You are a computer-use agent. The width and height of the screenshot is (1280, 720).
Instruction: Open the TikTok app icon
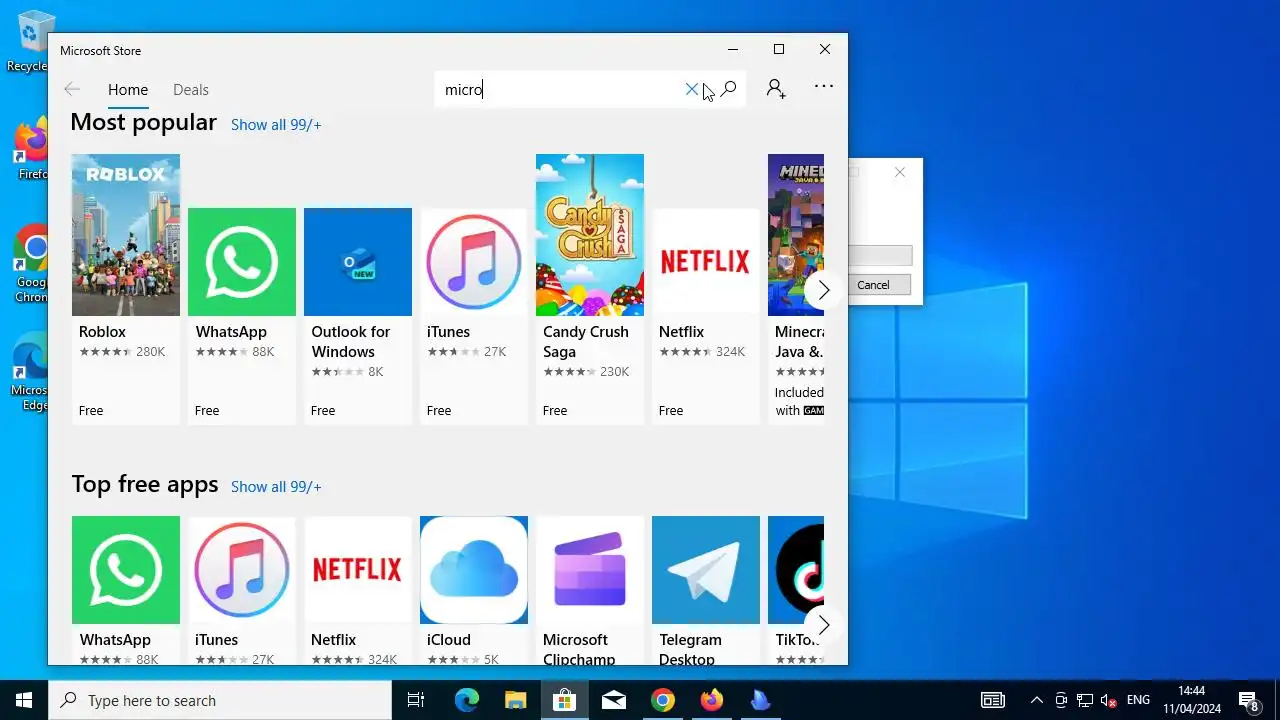796,570
